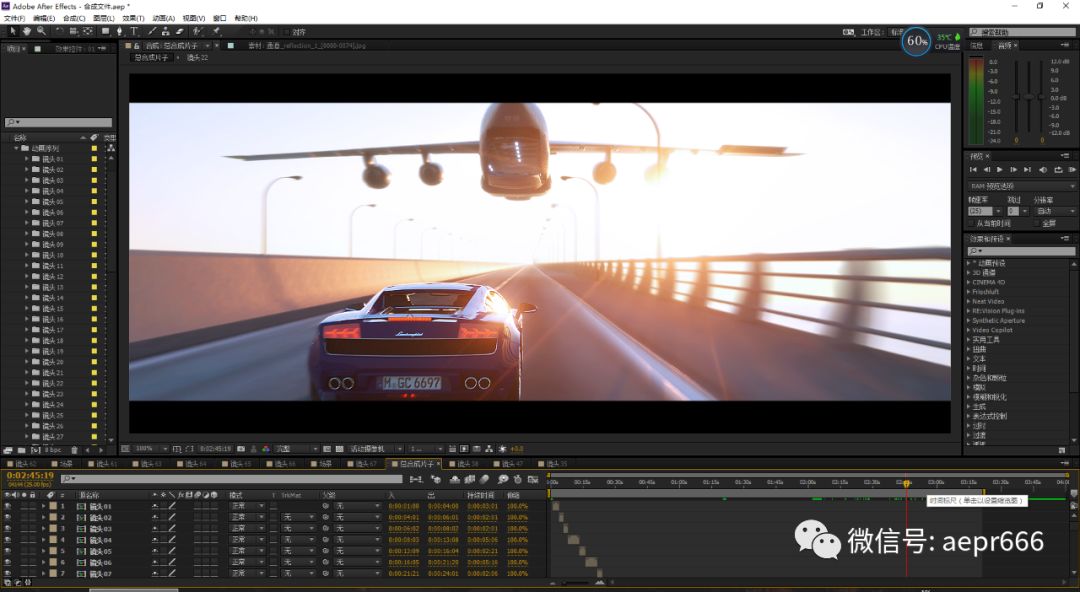The image size is (1080, 592).
Task: Expand CINEMA 4D effects category
Action: point(969,283)
